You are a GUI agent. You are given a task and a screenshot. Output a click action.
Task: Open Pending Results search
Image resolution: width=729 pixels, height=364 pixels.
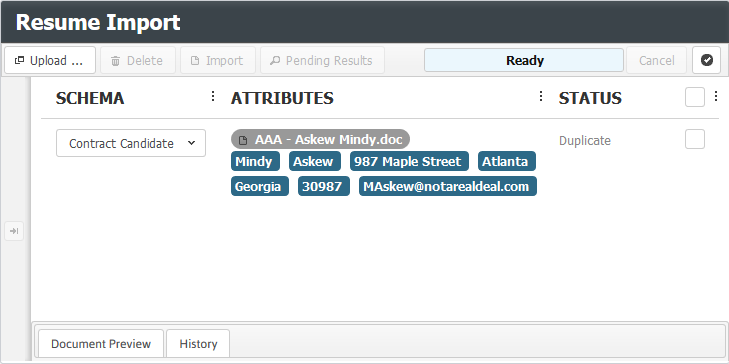tap(322, 60)
